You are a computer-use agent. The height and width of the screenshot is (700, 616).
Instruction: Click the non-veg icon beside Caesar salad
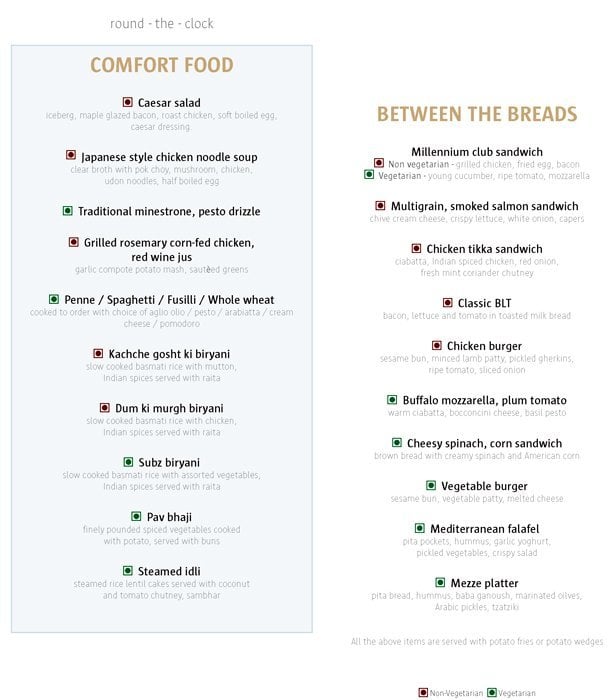(128, 102)
